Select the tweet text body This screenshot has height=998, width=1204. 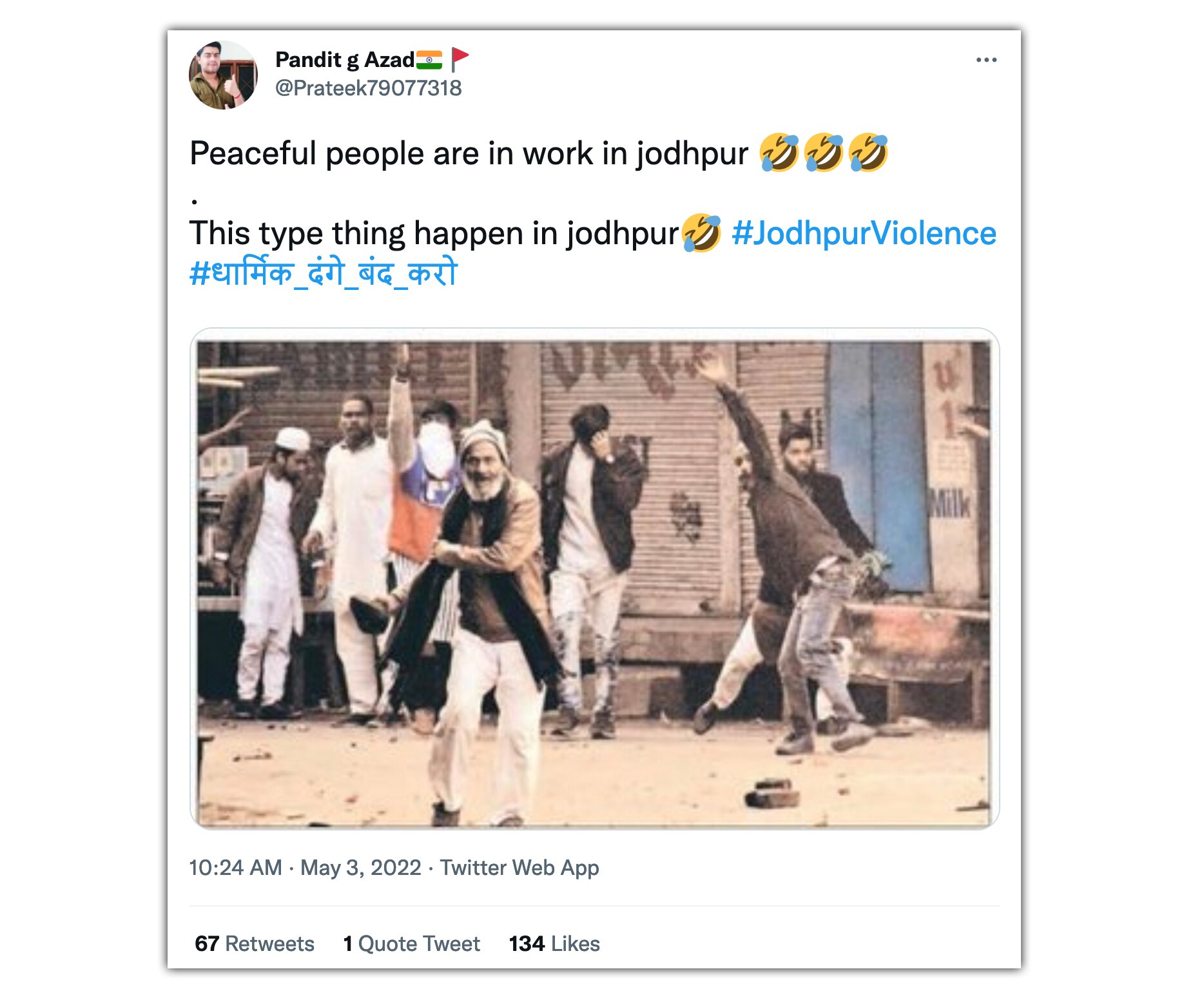pyautogui.click(x=451, y=155)
